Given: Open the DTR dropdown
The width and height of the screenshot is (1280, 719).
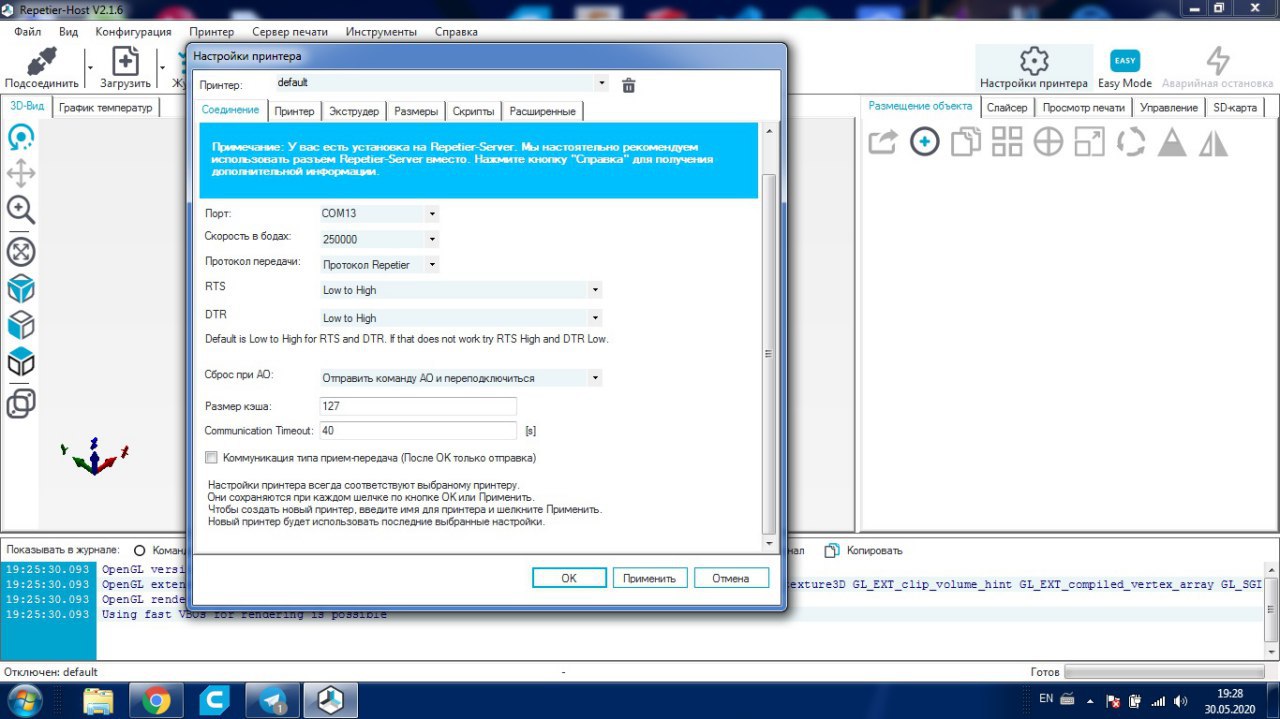Looking at the screenshot, I should (596, 318).
